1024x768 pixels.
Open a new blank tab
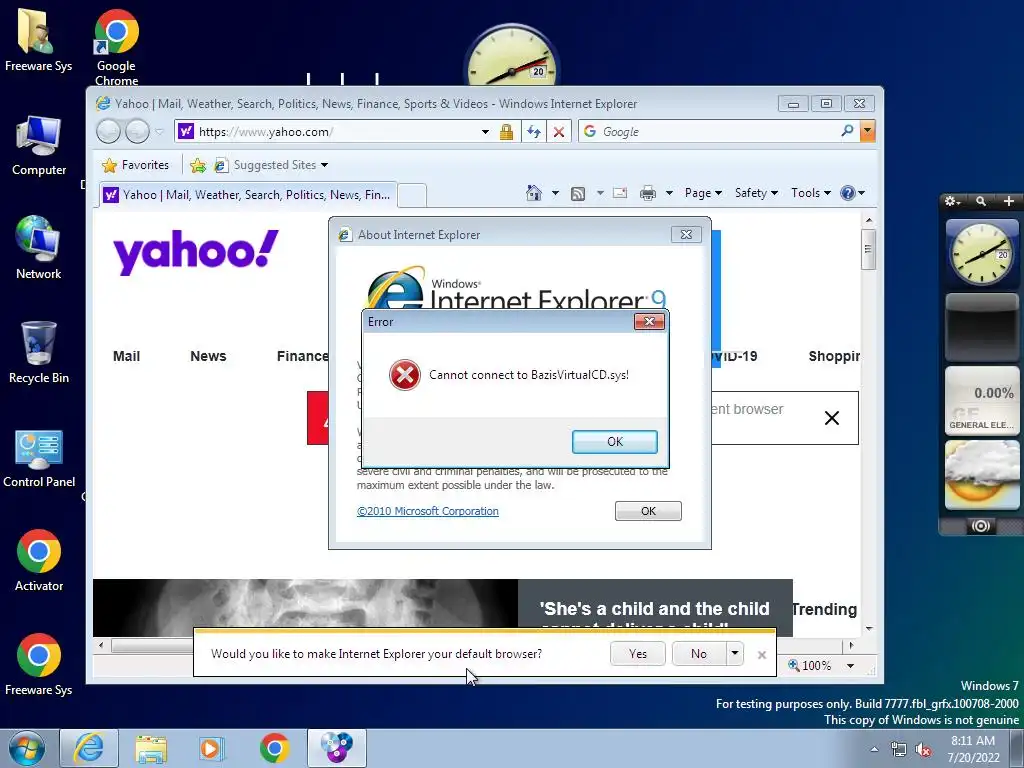[x=412, y=195]
